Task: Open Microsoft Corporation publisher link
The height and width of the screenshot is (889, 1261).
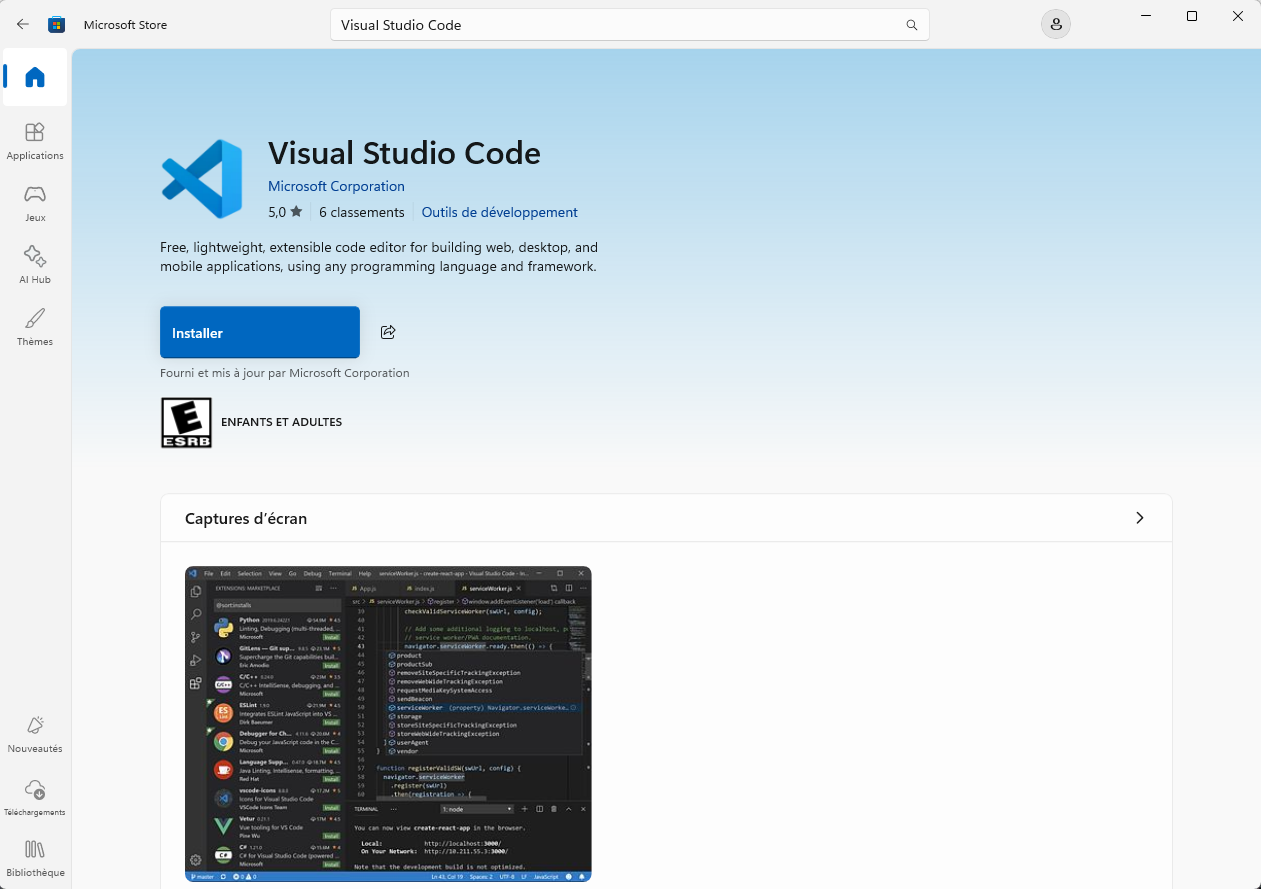Action: tap(336, 186)
